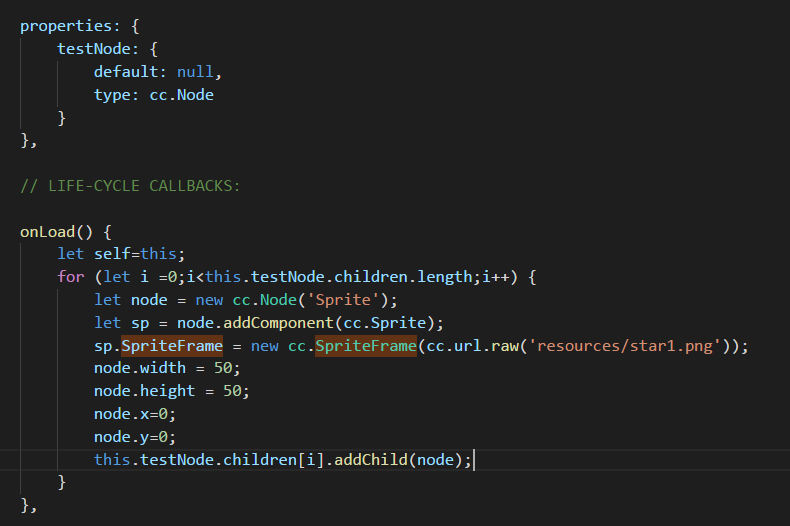Screen dimensions: 790x526
Task: Click the underlined "SpriteFrame" constructor after "new cc."
Action: (364, 346)
